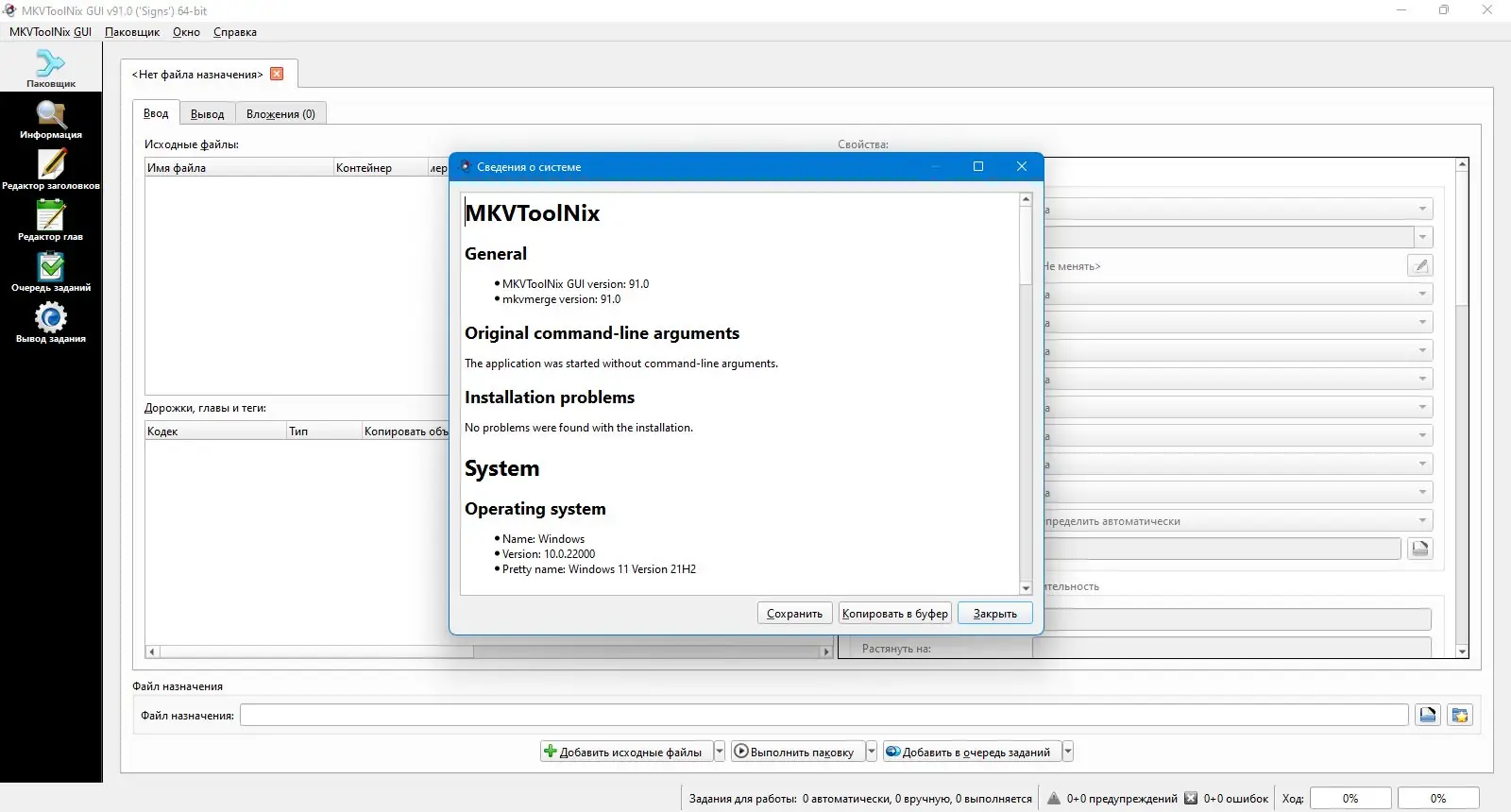The height and width of the screenshot is (812, 1511).
Task: Open the Паковщик (multiplexer) tool in sidebar
Action: (x=50, y=68)
